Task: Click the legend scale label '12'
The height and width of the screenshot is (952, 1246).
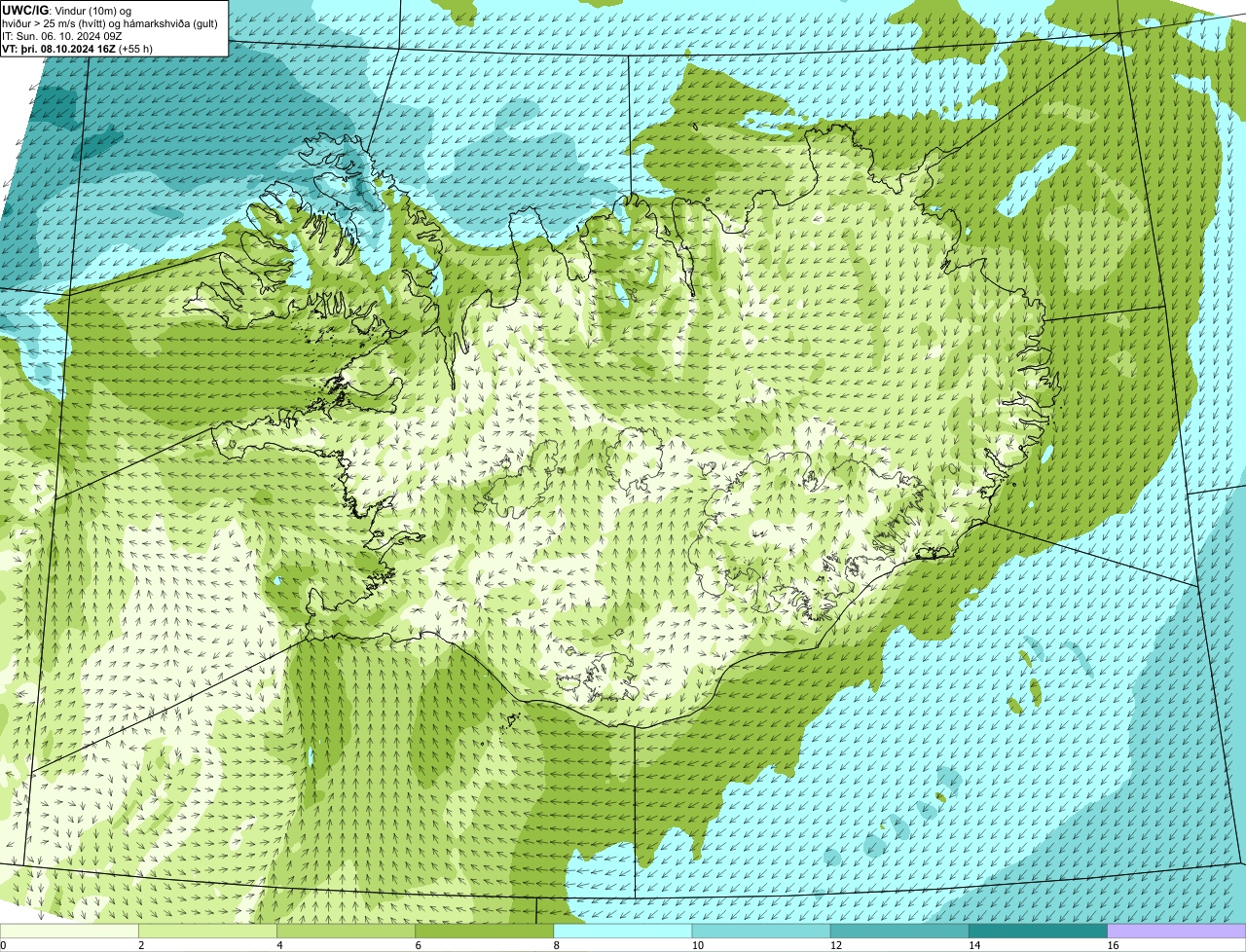Action: (x=835, y=945)
